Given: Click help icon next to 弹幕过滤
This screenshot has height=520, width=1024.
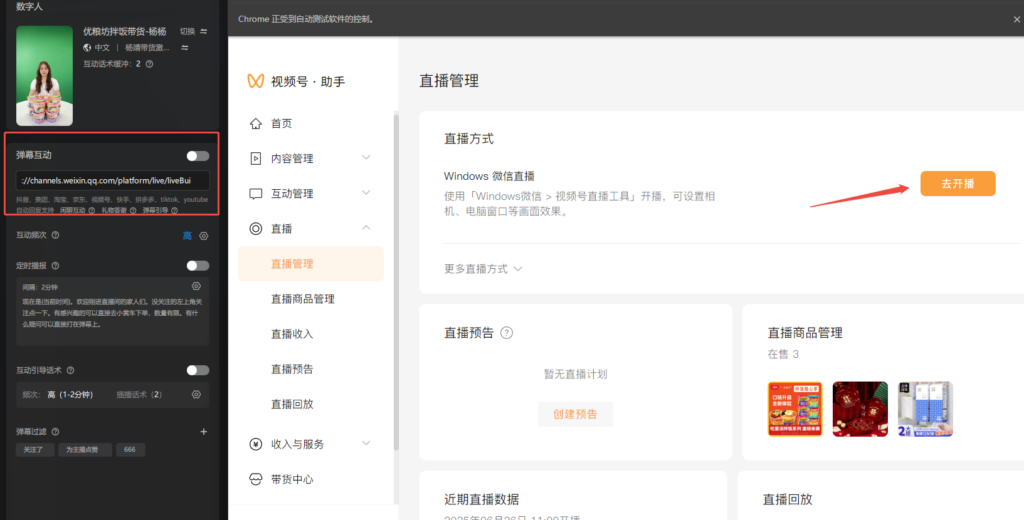Looking at the screenshot, I should [55, 432].
